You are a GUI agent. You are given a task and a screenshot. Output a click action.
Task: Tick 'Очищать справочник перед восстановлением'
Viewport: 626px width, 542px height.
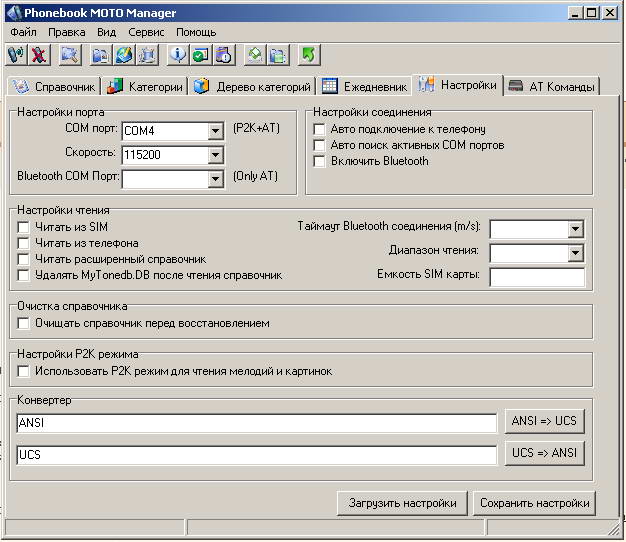coord(24,323)
